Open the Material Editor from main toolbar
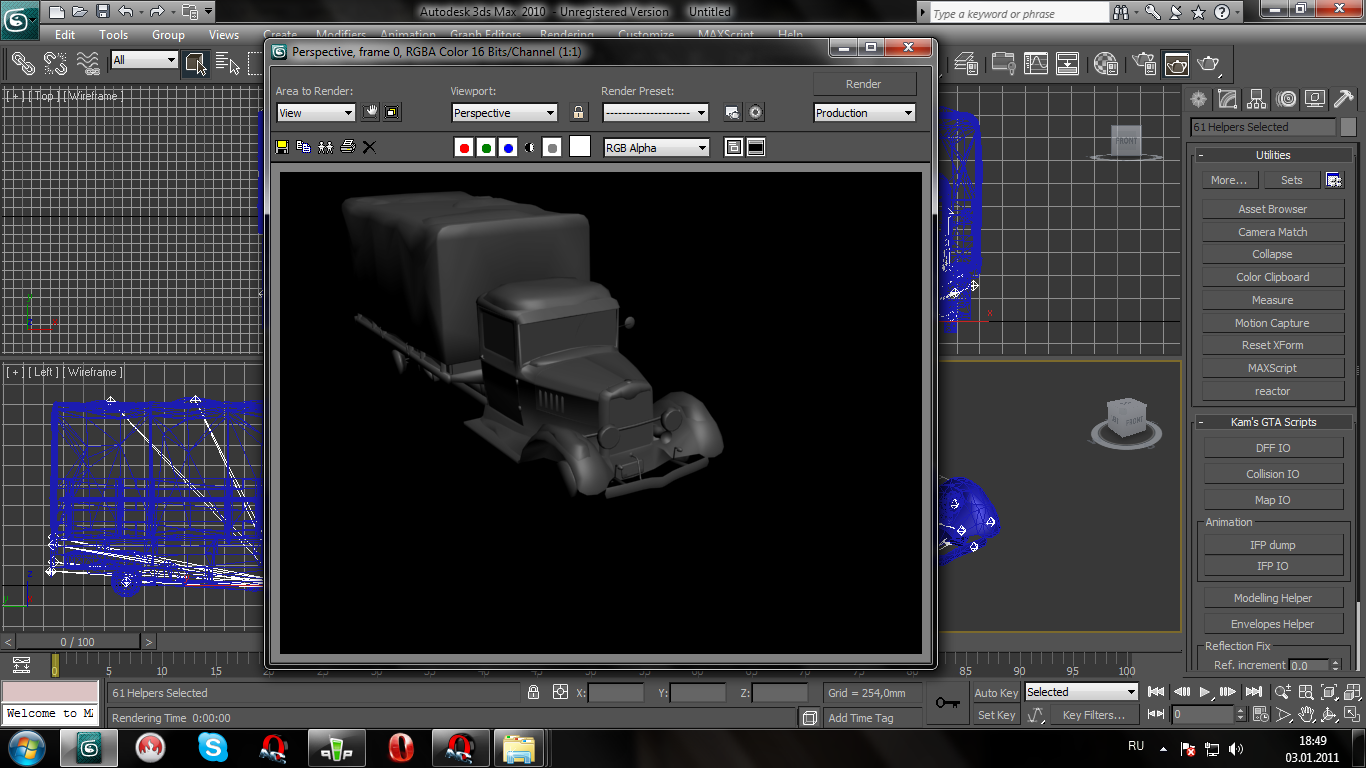 [x=1106, y=64]
